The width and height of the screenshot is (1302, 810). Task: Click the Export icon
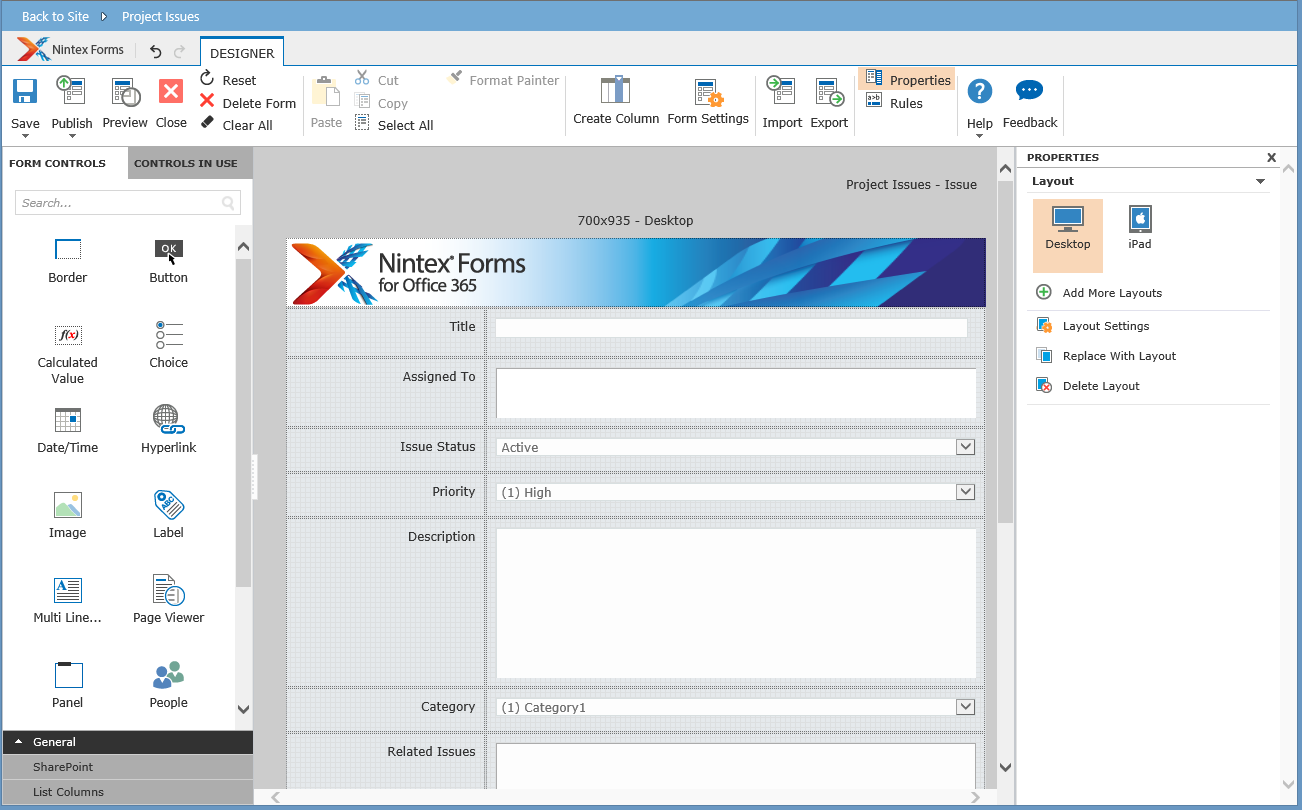(829, 92)
